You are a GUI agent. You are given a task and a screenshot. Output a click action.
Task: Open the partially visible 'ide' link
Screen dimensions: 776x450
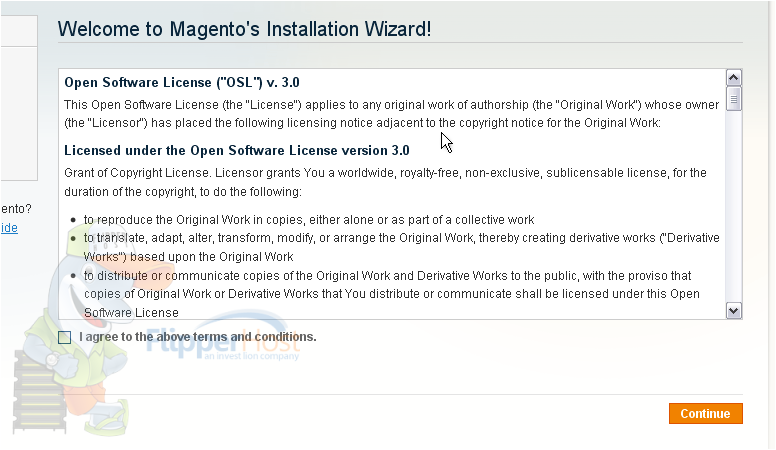(9, 228)
